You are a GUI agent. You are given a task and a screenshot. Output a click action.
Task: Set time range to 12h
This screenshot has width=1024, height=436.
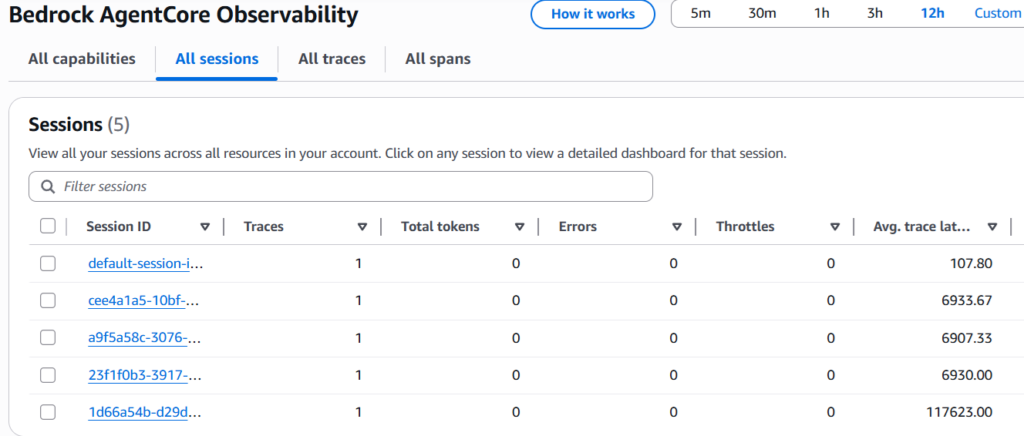click(933, 14)
